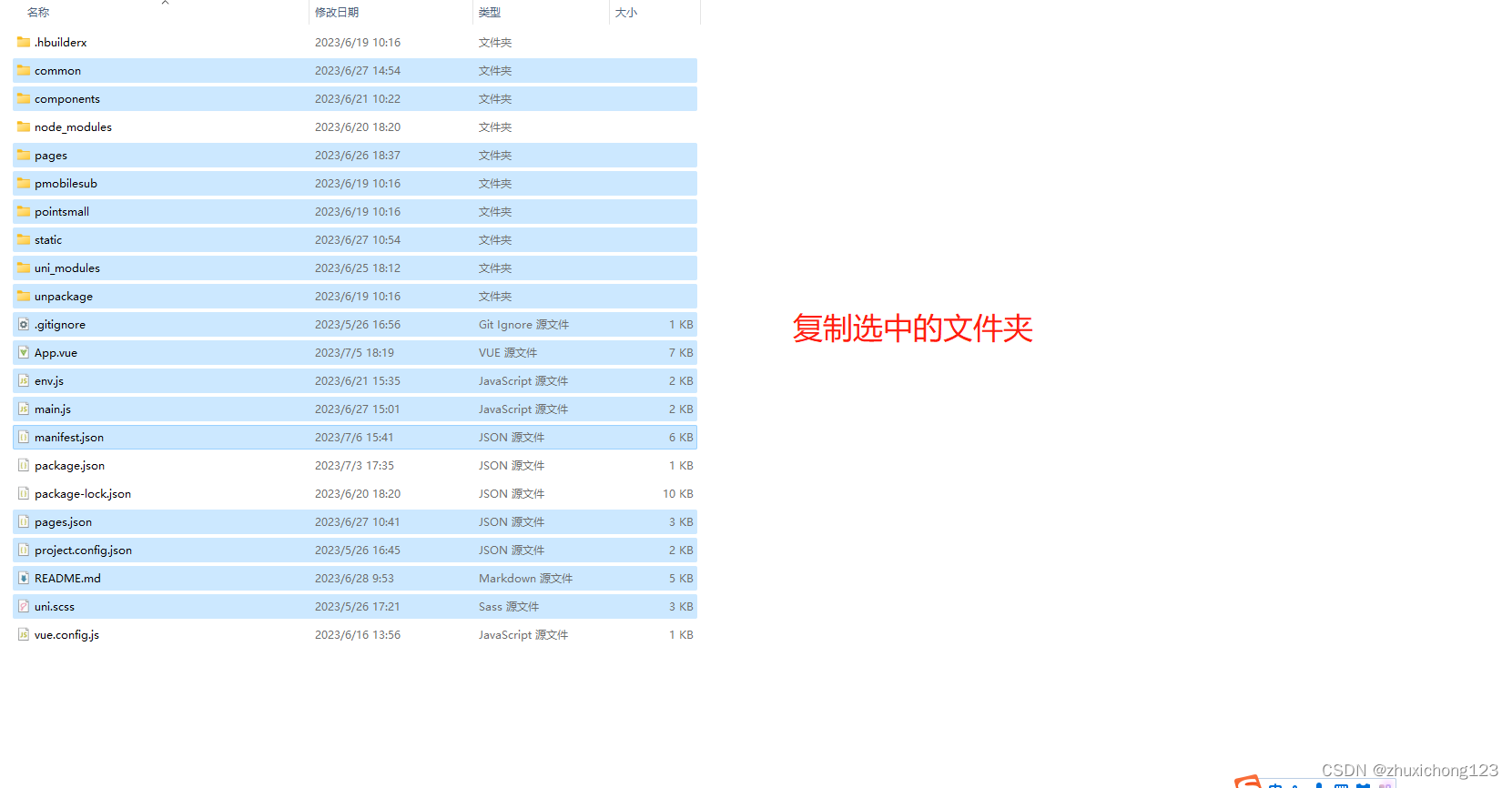Click the env.js file icon
The width and height of the screenshot is (1512, 788).
click(24, 380)
